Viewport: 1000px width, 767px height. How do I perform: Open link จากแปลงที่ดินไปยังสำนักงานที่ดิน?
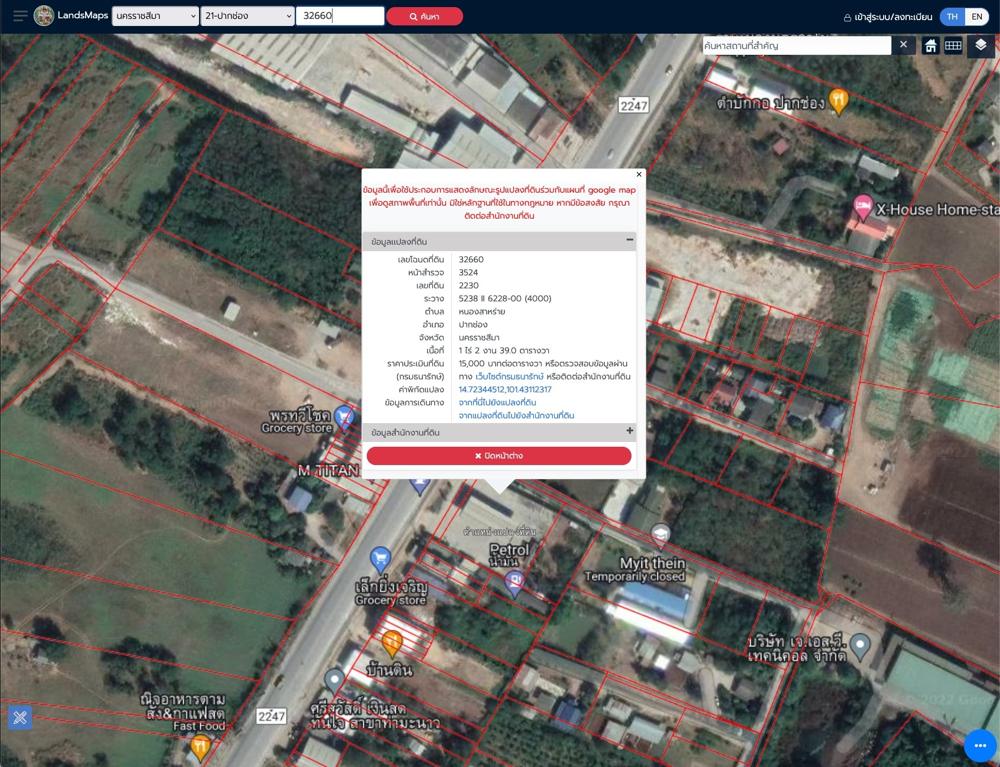pos(517,416)
